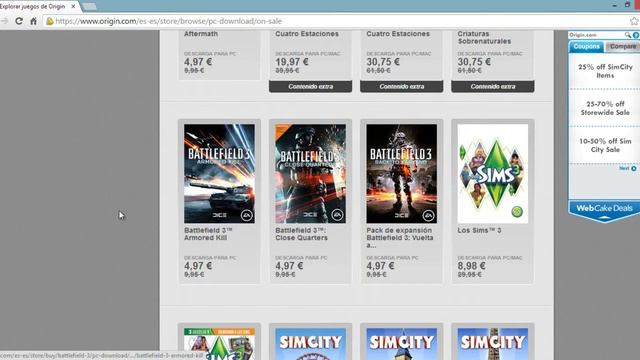Switch to the Coupons tab in WebCake panel
Screen dimensions: 640x360
586,47
